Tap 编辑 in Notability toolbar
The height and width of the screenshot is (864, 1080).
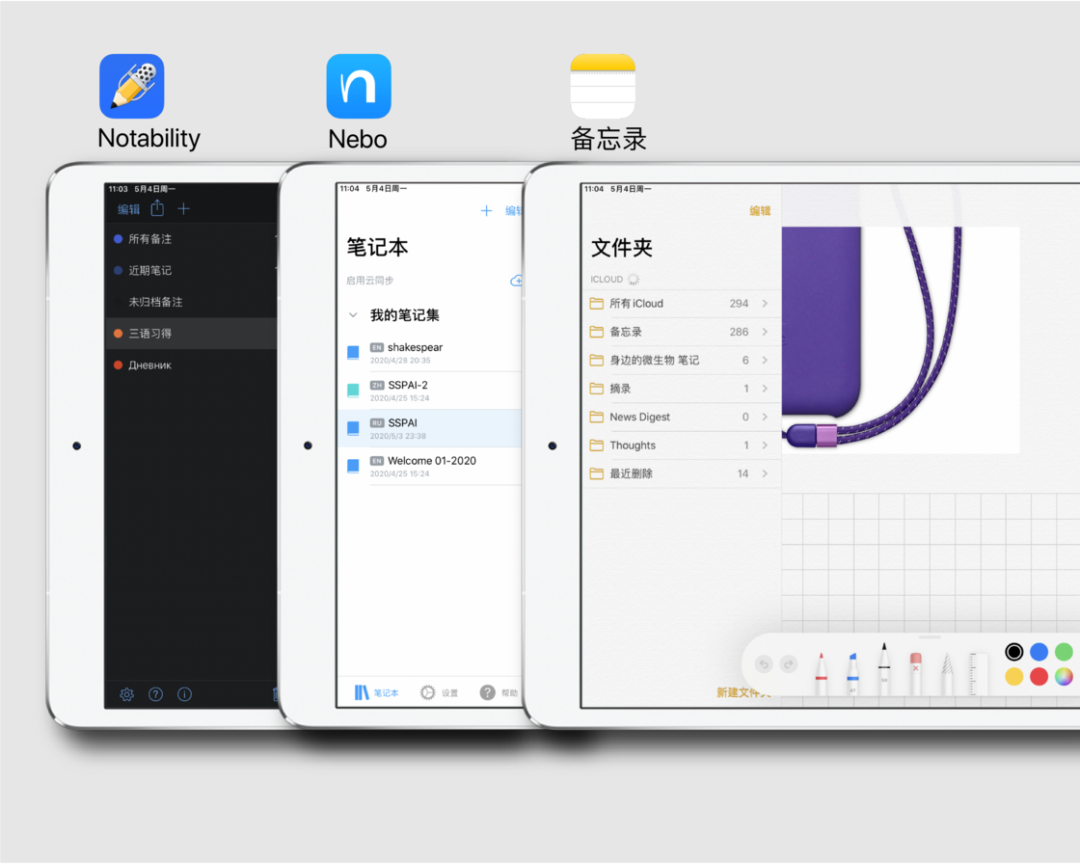pos(128,209)
